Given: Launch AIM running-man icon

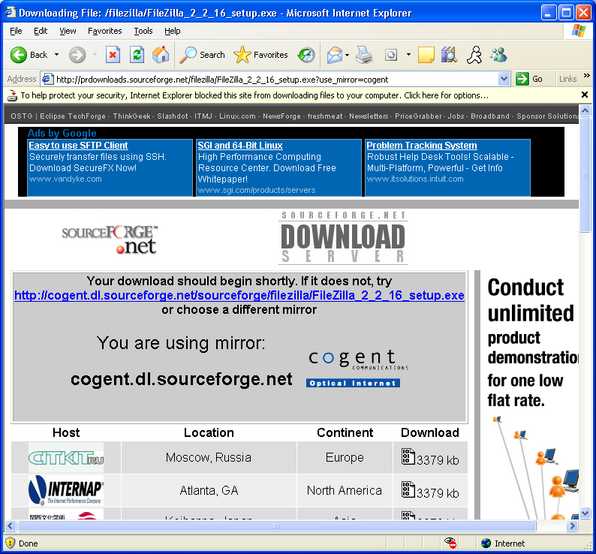Looking at the screenshot, I should (474, 55).
